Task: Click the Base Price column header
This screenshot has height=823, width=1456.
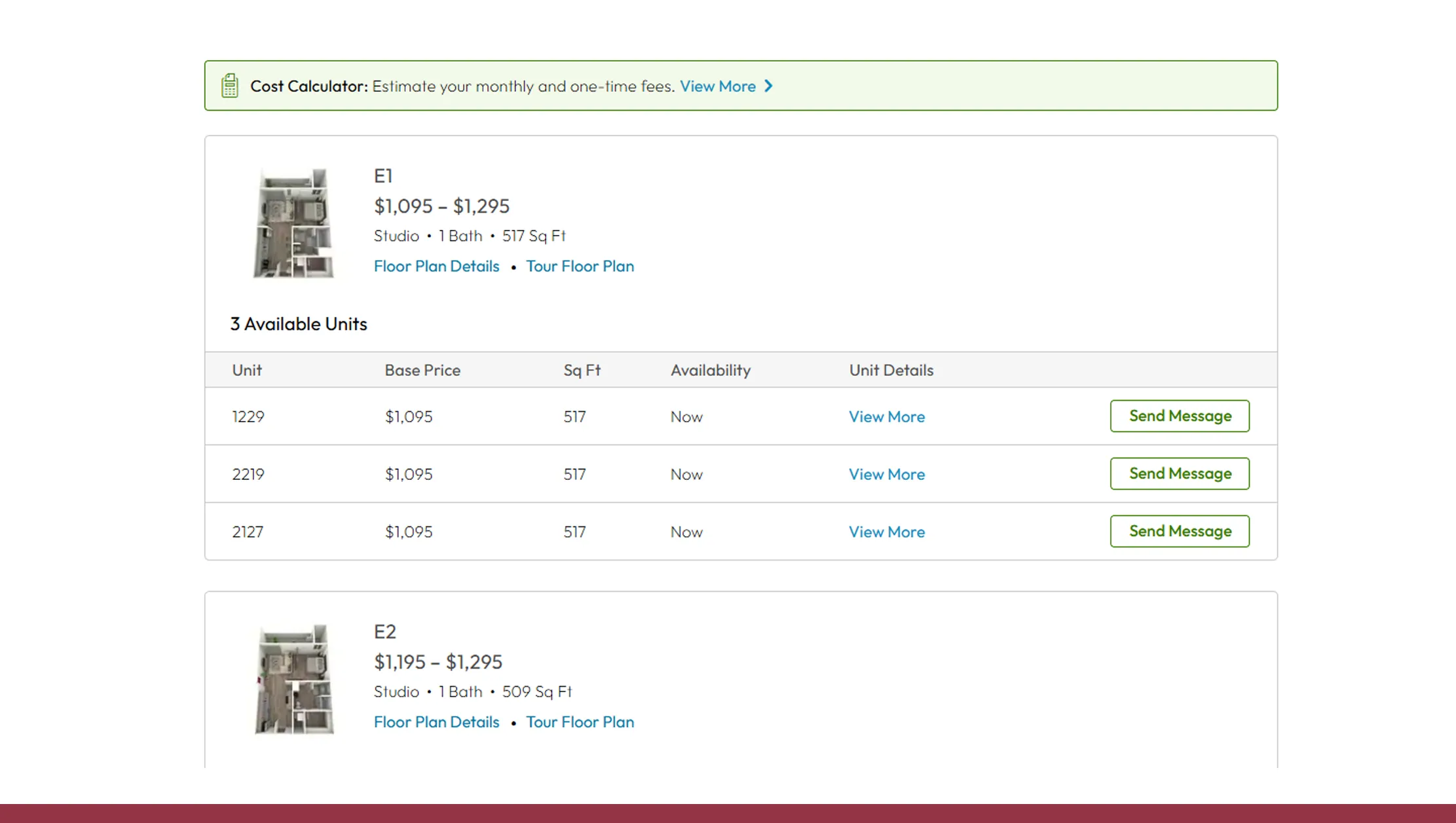Action: coord(422,370)
